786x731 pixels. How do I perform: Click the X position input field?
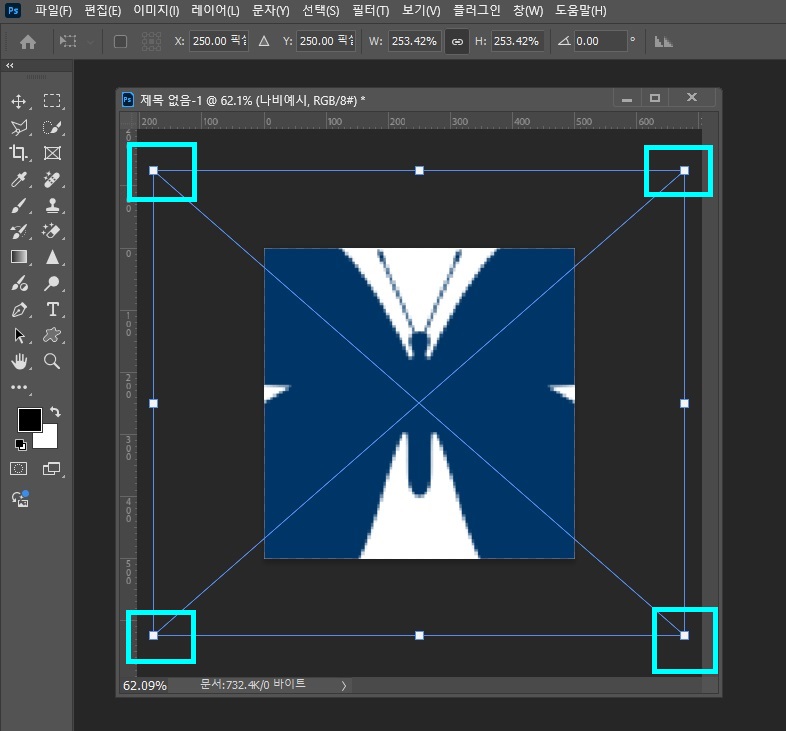tap(219, 41)
